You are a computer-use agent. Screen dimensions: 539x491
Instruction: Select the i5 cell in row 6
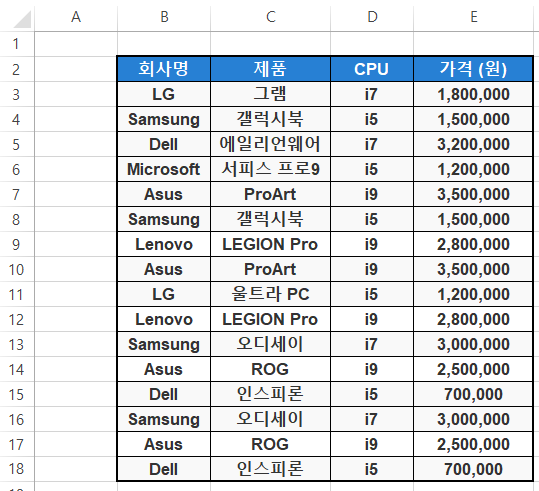(x=372, y=169)
